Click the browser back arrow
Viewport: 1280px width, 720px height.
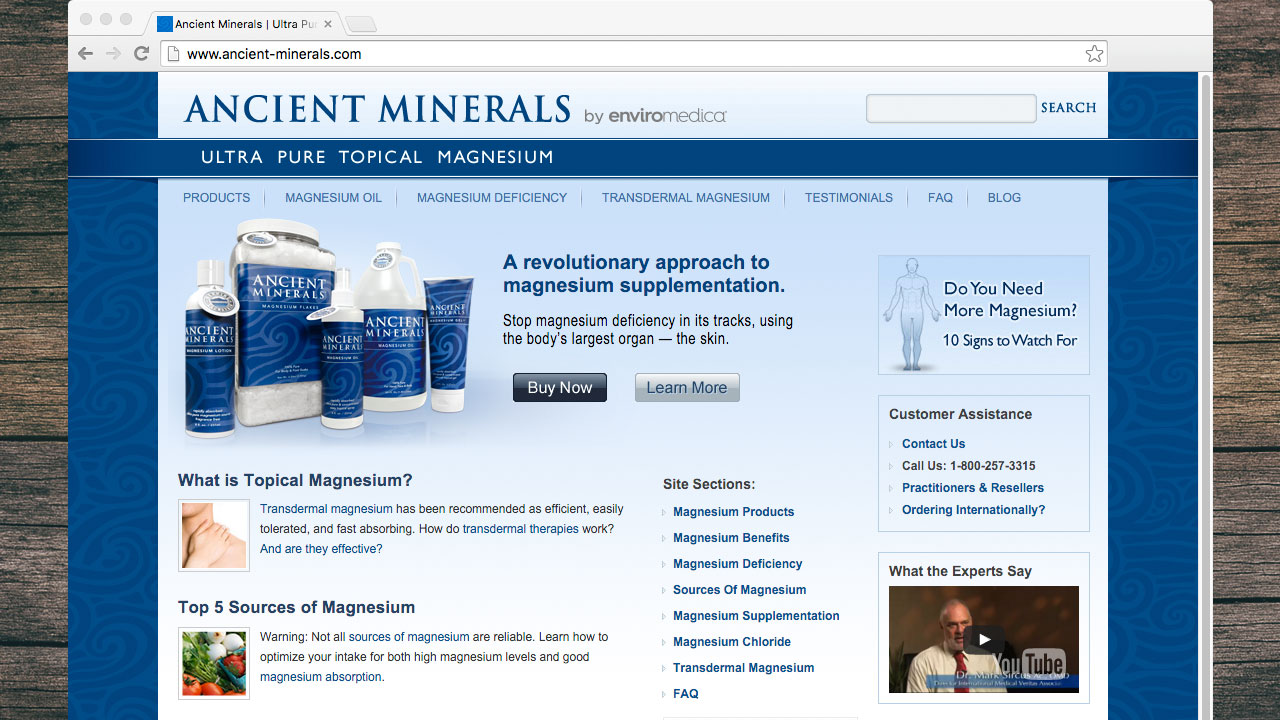click(86, 54)
